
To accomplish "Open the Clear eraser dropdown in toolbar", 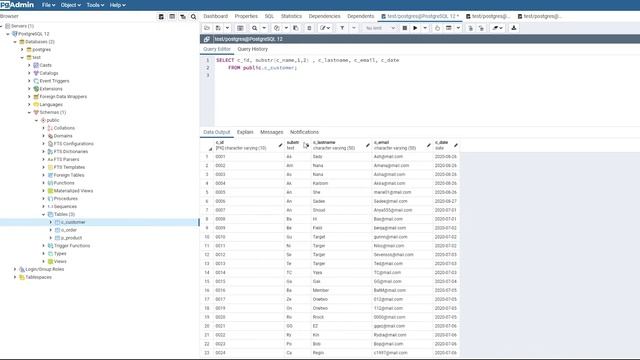I will pyautogui.click(x=497, y=28).
